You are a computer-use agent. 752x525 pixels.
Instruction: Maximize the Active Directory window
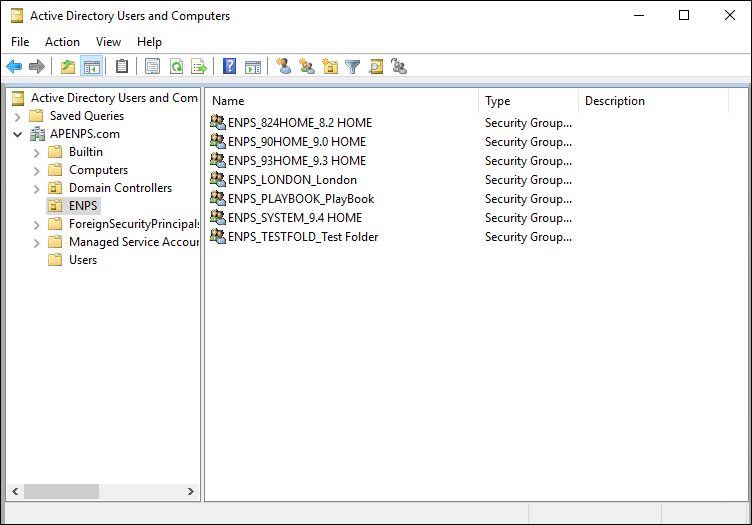pyautogui.click(x=684, y=15)
